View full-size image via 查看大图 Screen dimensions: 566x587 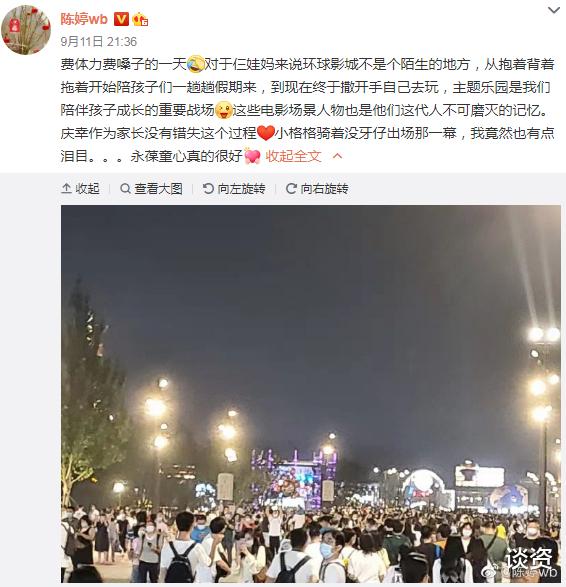pyautogui.click(x=151, y=189)
